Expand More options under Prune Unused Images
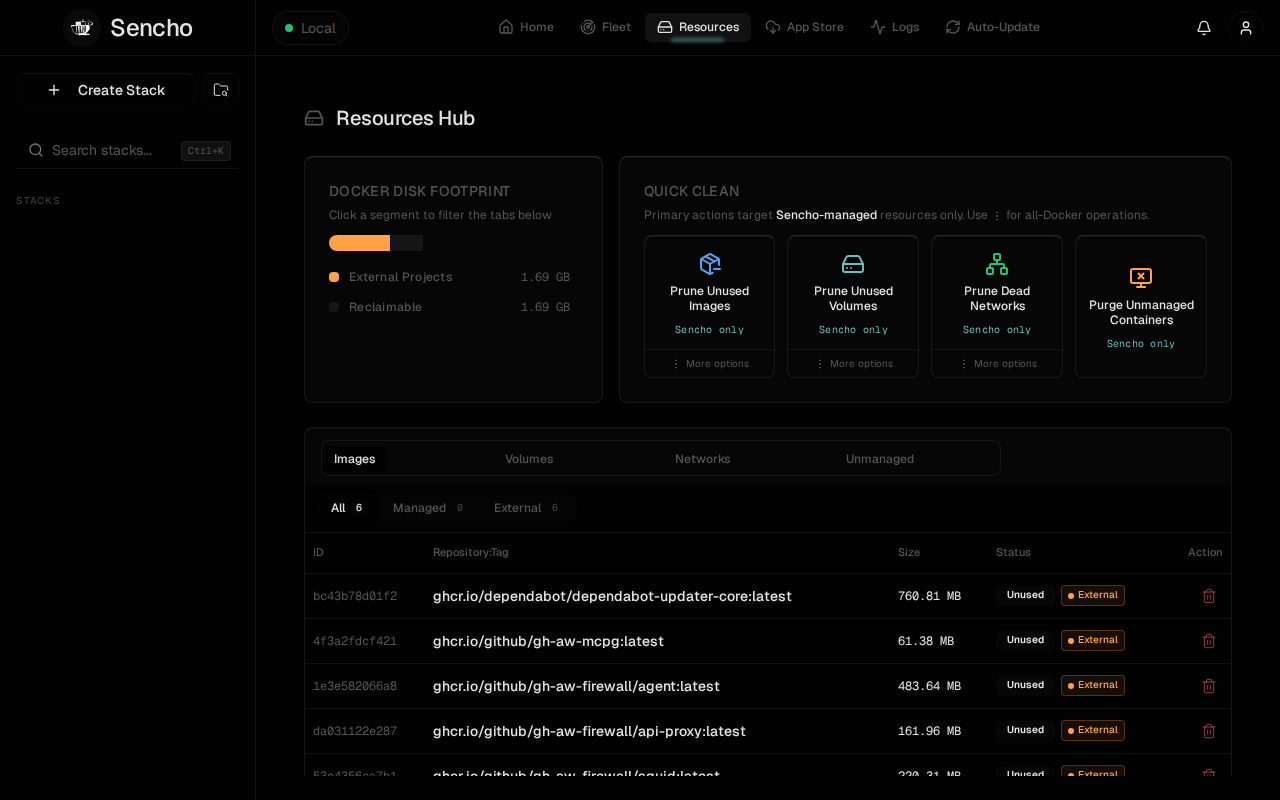Image resolution: width=1280 pixels, height=800 pixels. (710, 364)
